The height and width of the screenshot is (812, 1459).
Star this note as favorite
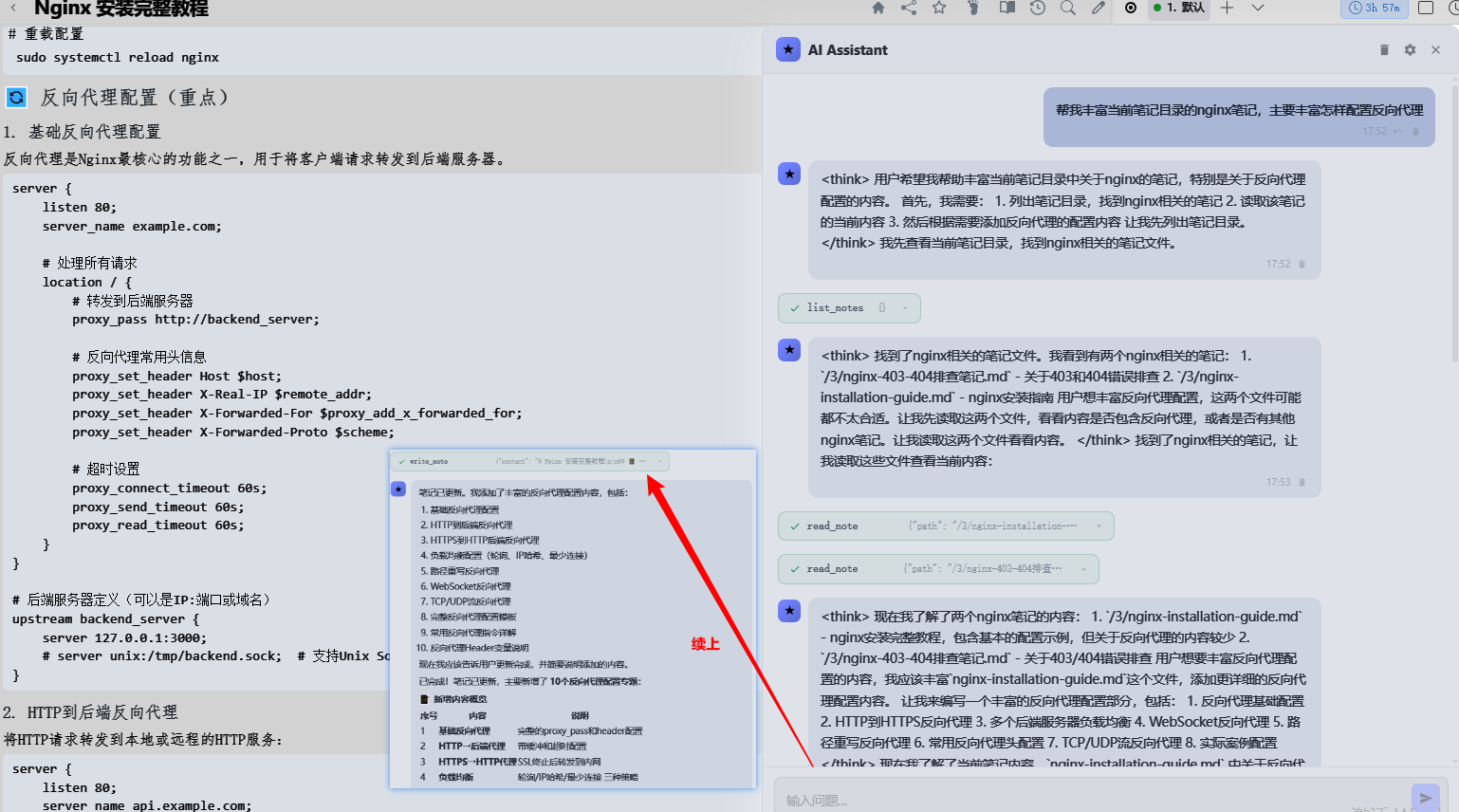pos(939,8)
